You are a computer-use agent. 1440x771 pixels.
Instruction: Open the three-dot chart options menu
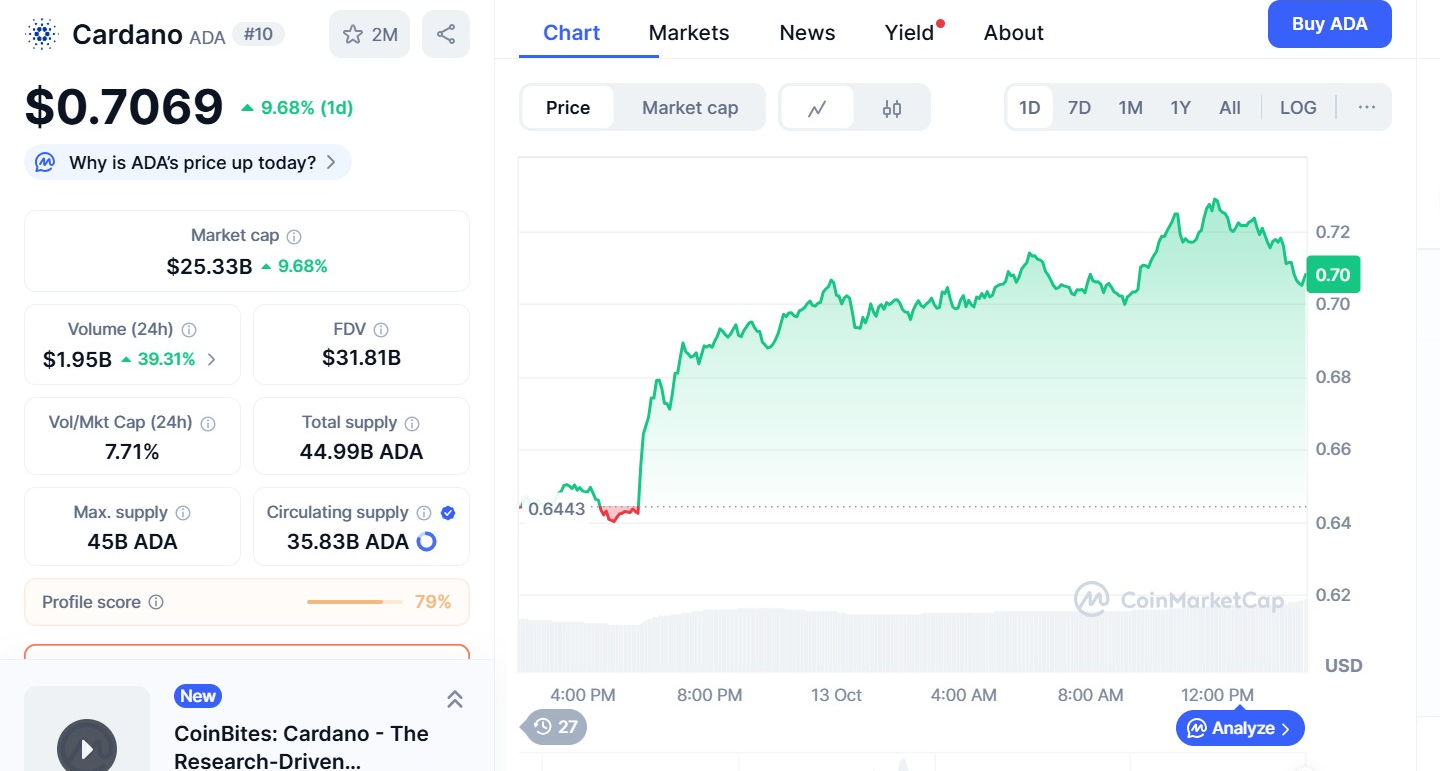point(1367,108)
